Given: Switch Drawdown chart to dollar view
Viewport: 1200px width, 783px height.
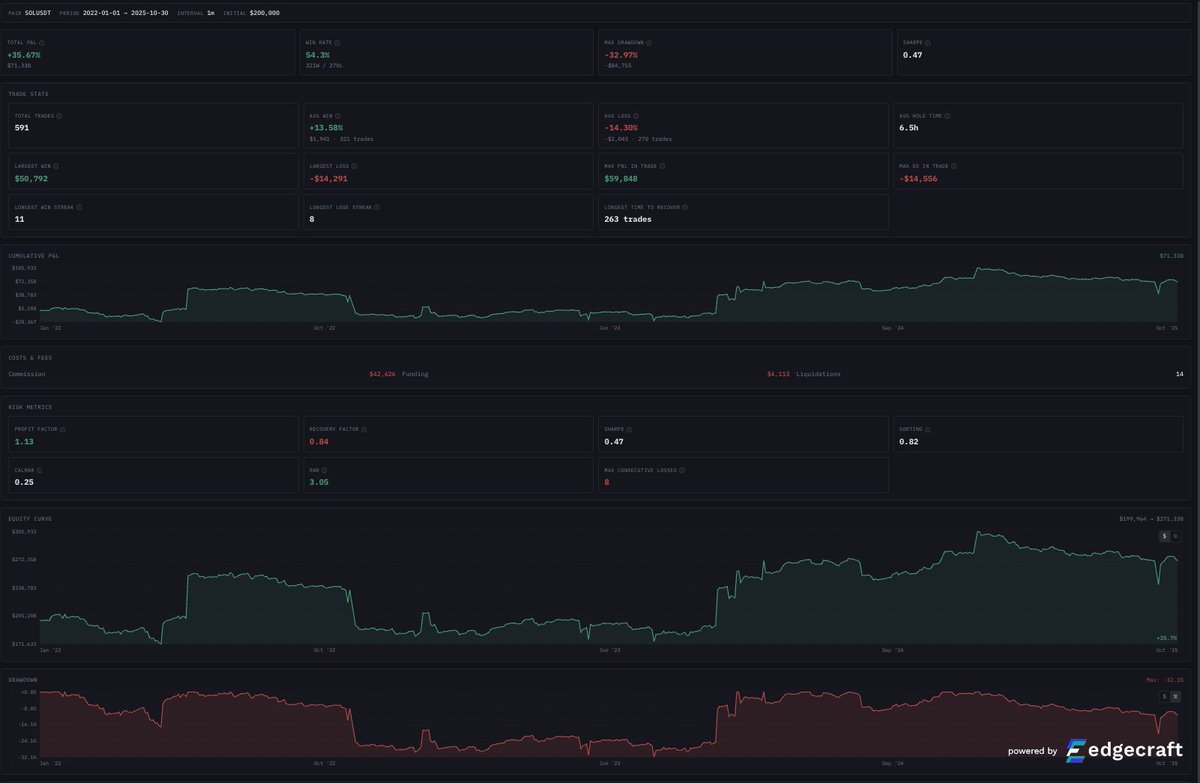Looking at the screenshot, I should click(x=1164, y=696).
